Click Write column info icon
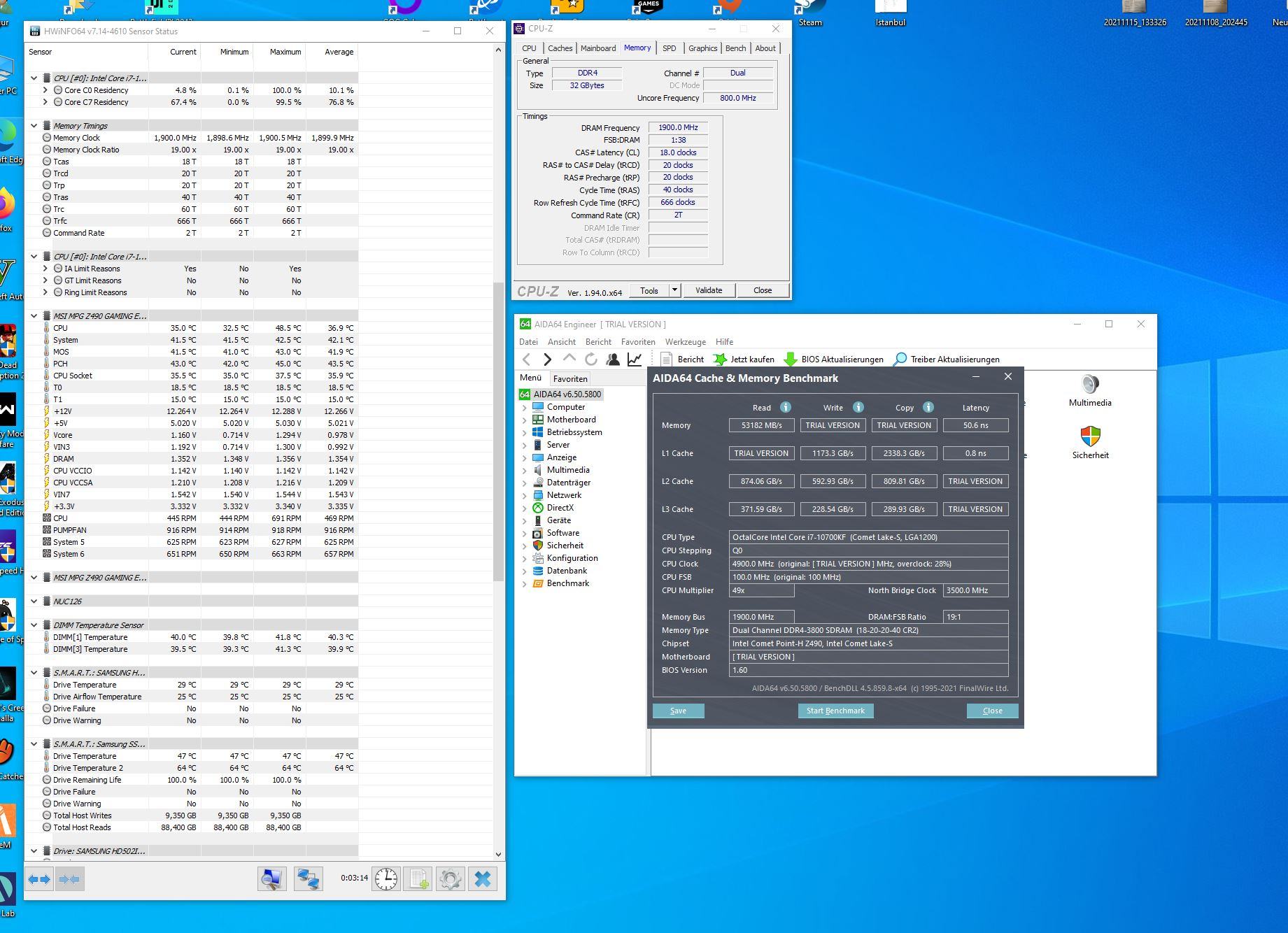 pyautogui.click(x=858, y=407)
